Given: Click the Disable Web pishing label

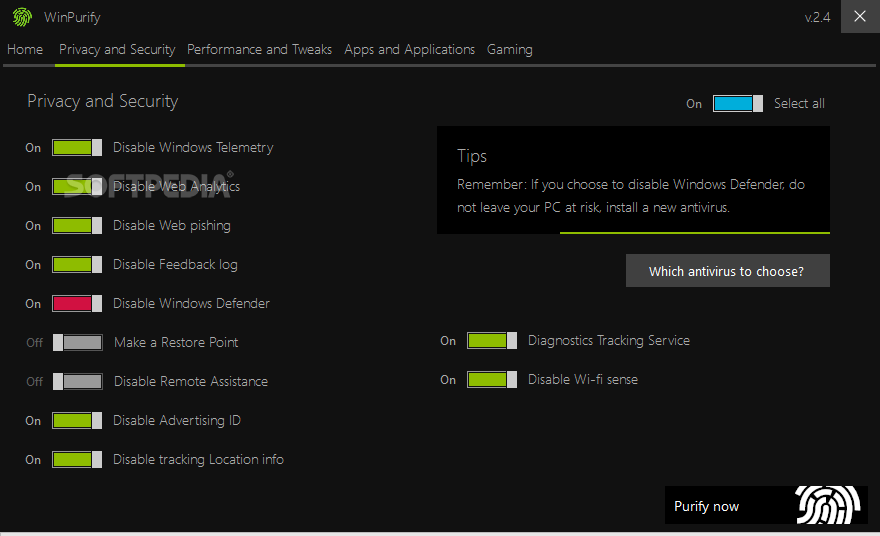Looking at the screenshot, I should click(x=172, y=226).
